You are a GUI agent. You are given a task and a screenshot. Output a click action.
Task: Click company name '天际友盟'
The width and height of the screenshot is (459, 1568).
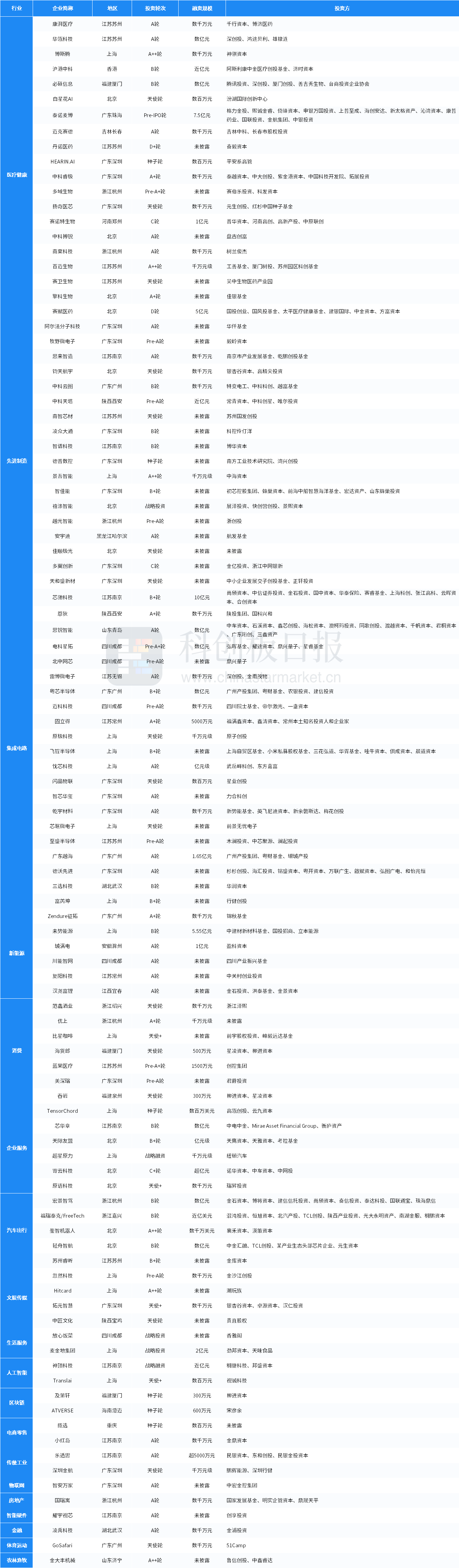[63, 1141]
